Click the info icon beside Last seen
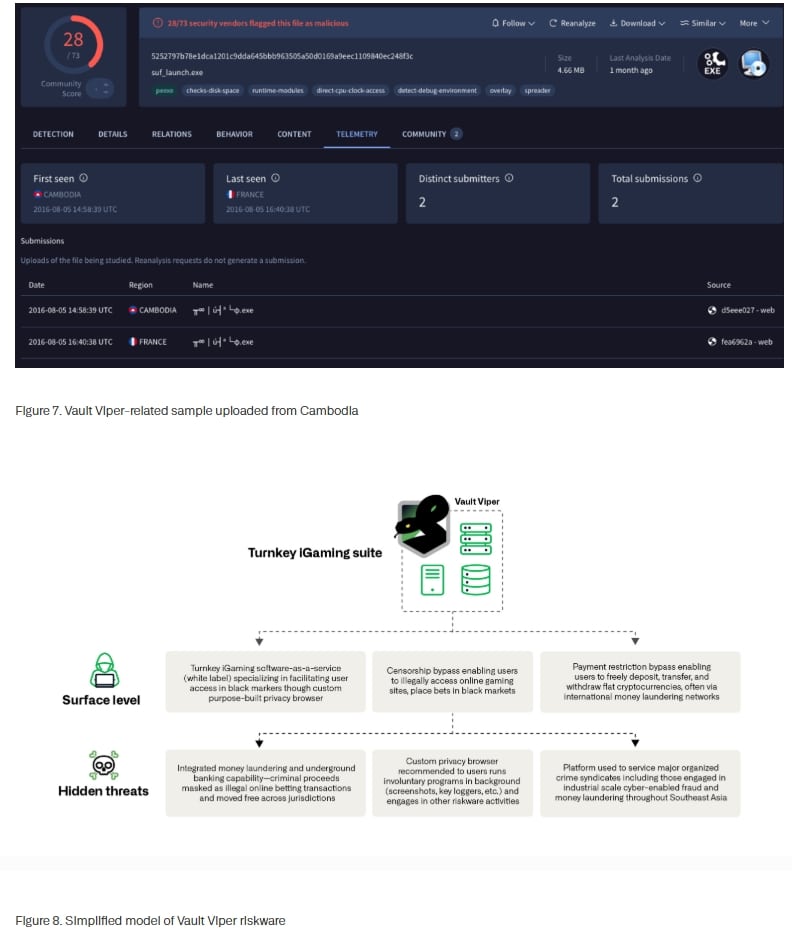 [275, 178]
